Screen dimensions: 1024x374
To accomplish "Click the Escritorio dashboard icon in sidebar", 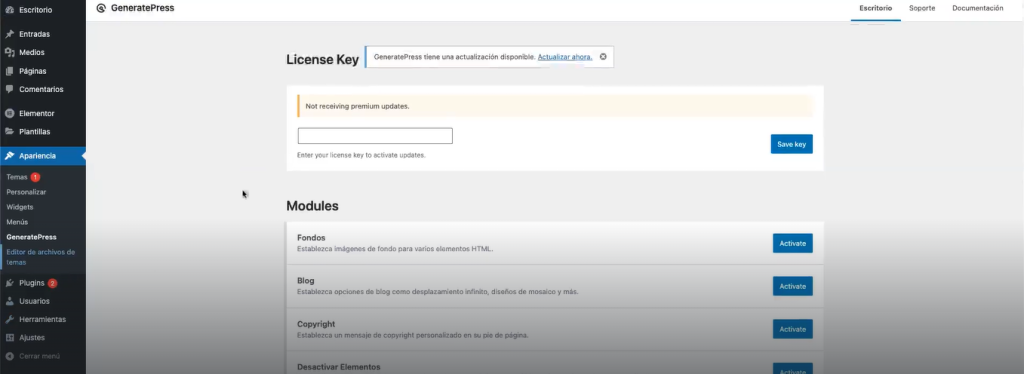I will [10, 10].
